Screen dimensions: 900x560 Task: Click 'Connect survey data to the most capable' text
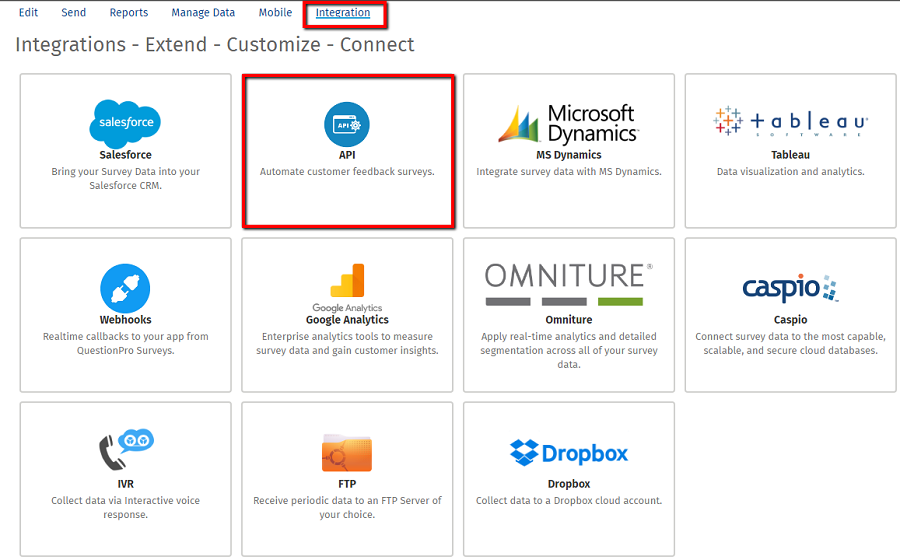pyautogui.click(x=790, y=343)
